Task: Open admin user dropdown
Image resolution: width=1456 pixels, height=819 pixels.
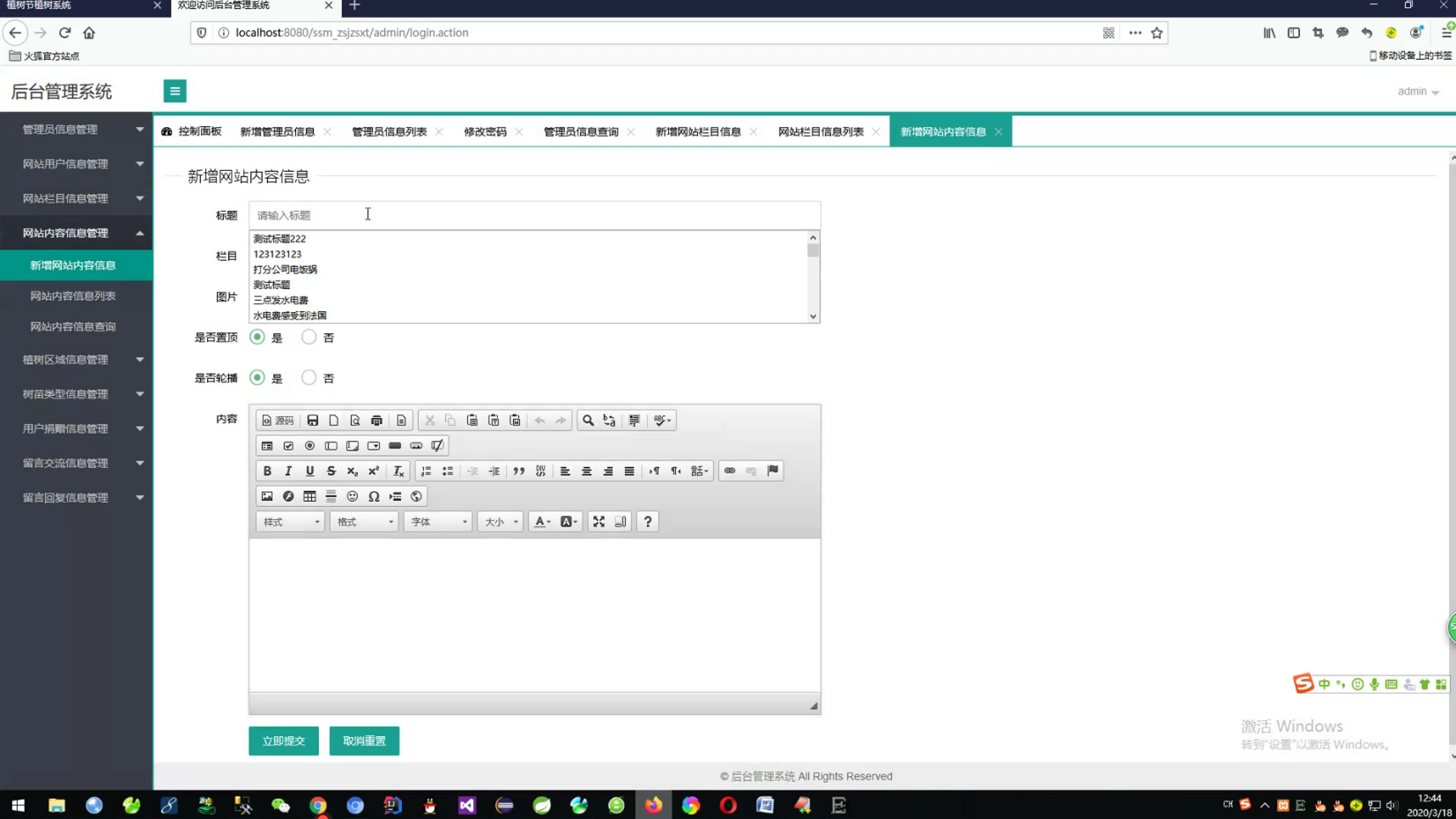Action: click(1418, 92)
